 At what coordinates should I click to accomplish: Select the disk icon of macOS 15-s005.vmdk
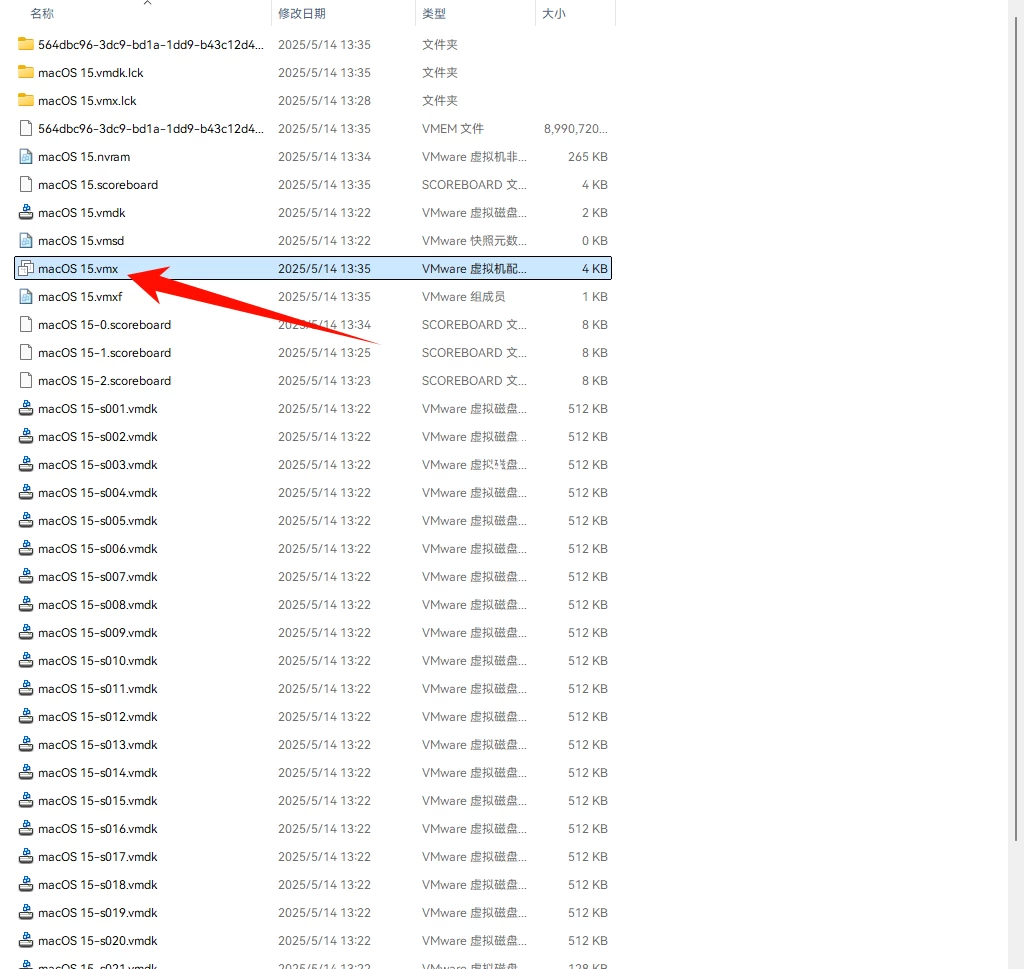pos(25,521)
